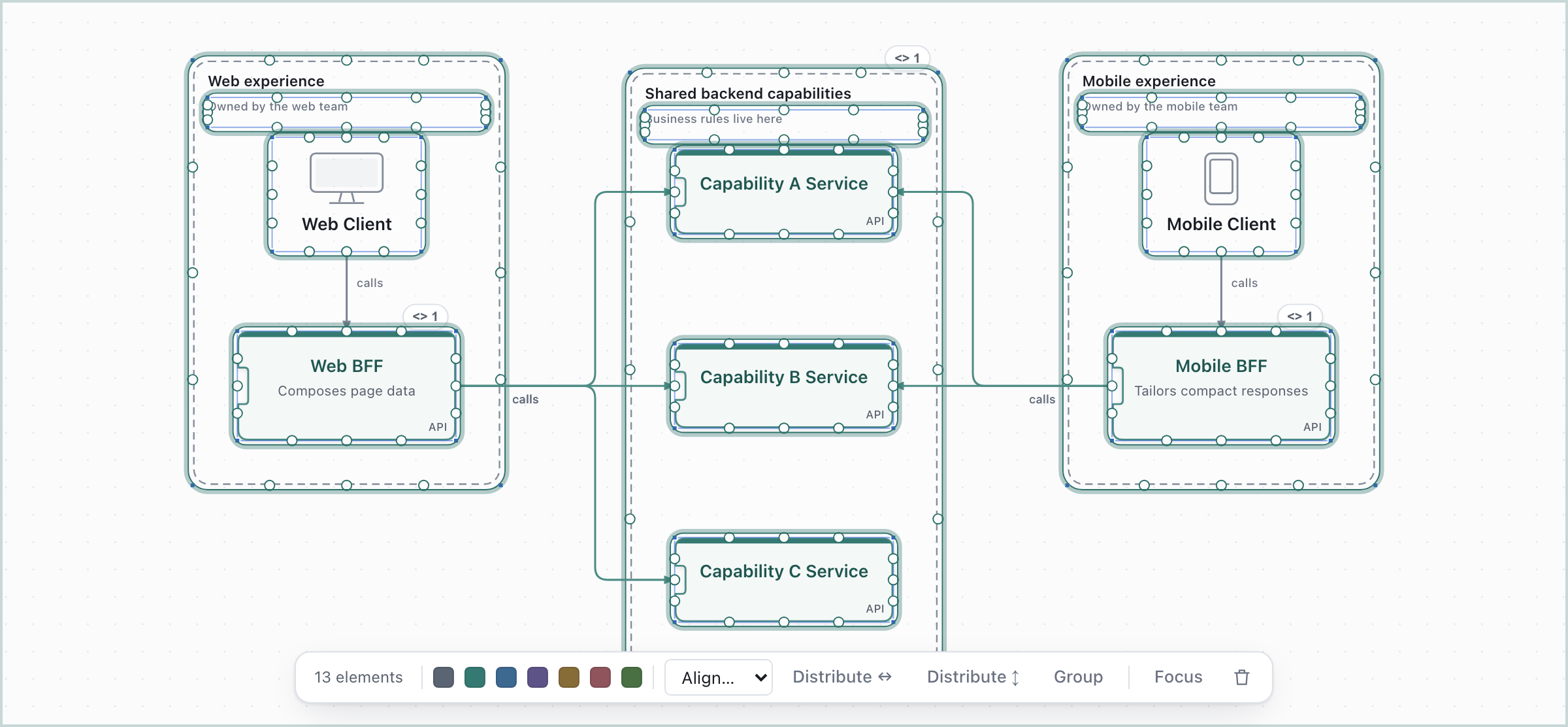The image size is (1568, 727).
Task: Click the API tag on Capability B Service
Action: (875, 414)
